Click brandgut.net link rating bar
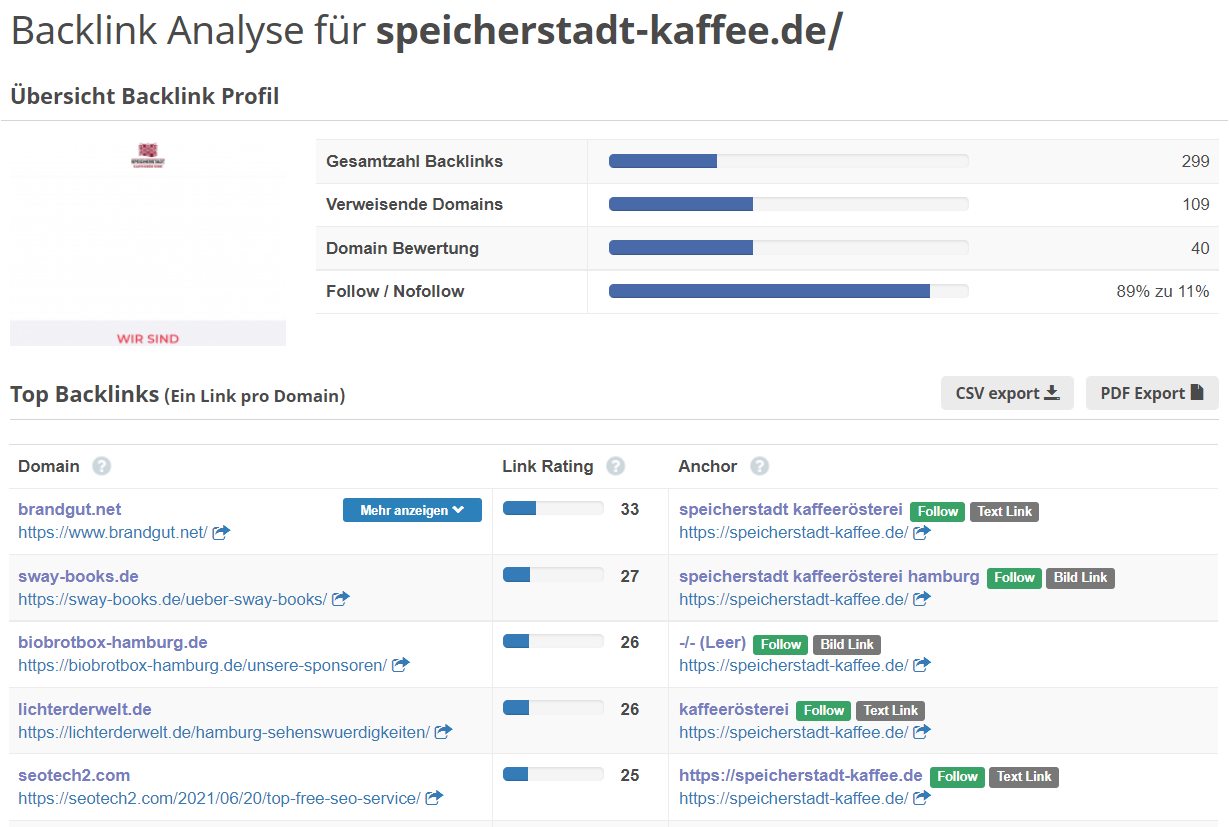 pyautogui.click(x=553, y=508)
